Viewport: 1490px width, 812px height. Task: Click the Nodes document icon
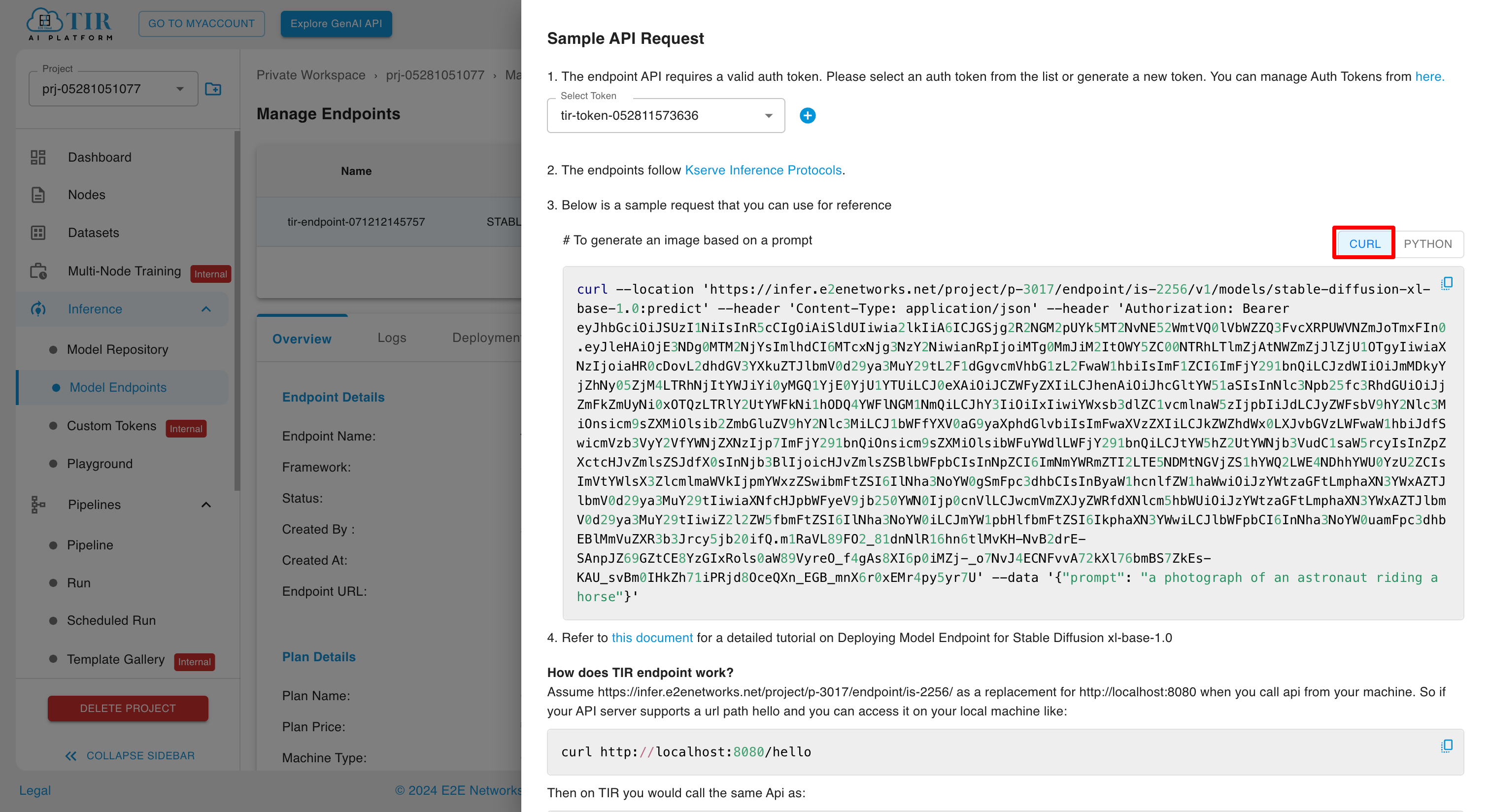pos(38,195)
